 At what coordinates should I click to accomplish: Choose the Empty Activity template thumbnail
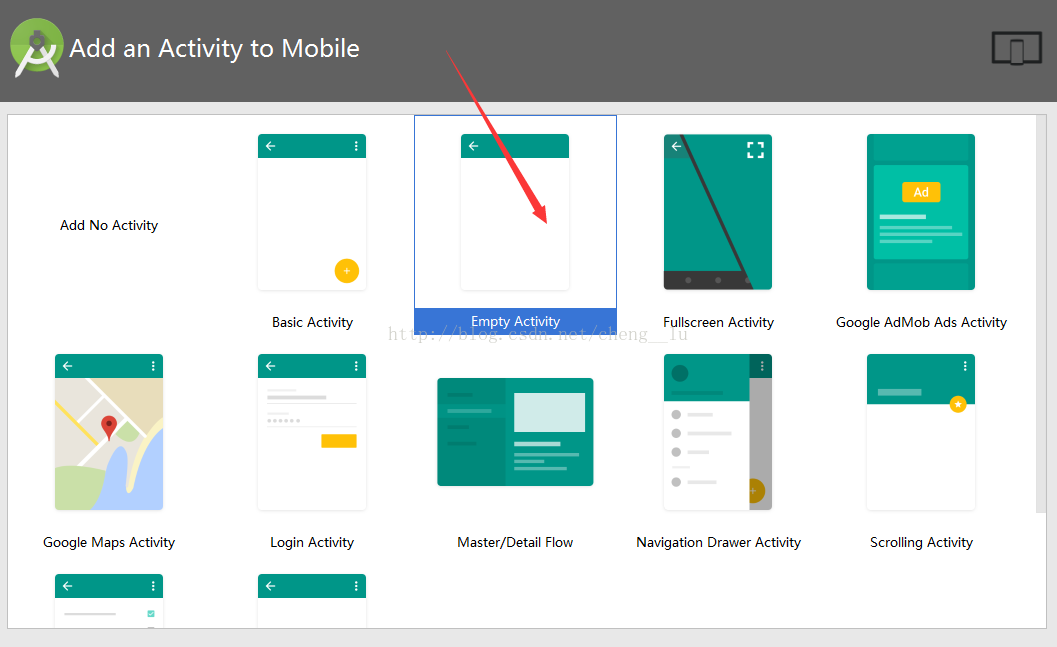click(x=514, y=212)
